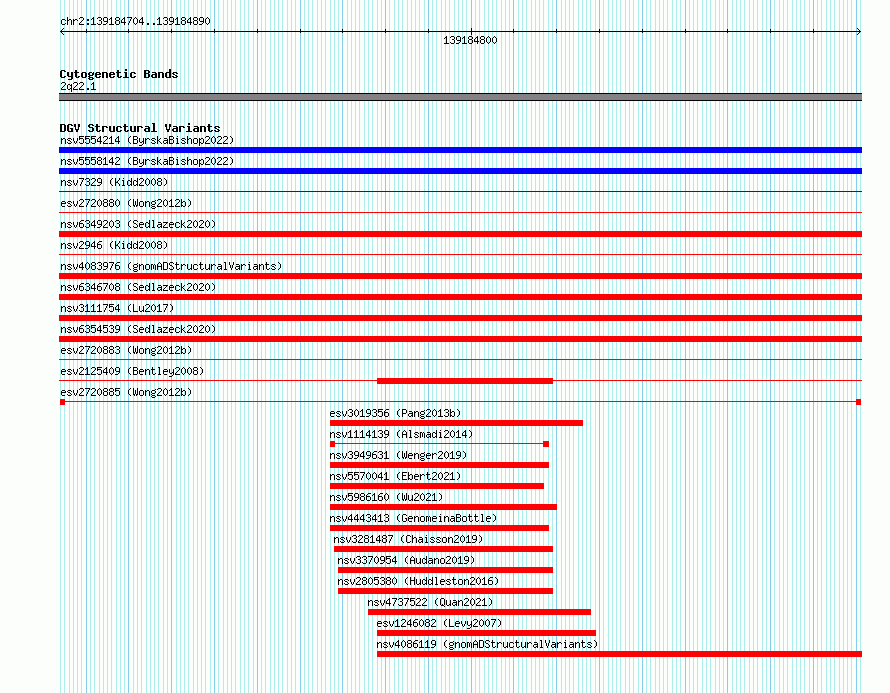Click the 139184800 ruler position label
Screen dimensions: 890x693
coord(470,40)
